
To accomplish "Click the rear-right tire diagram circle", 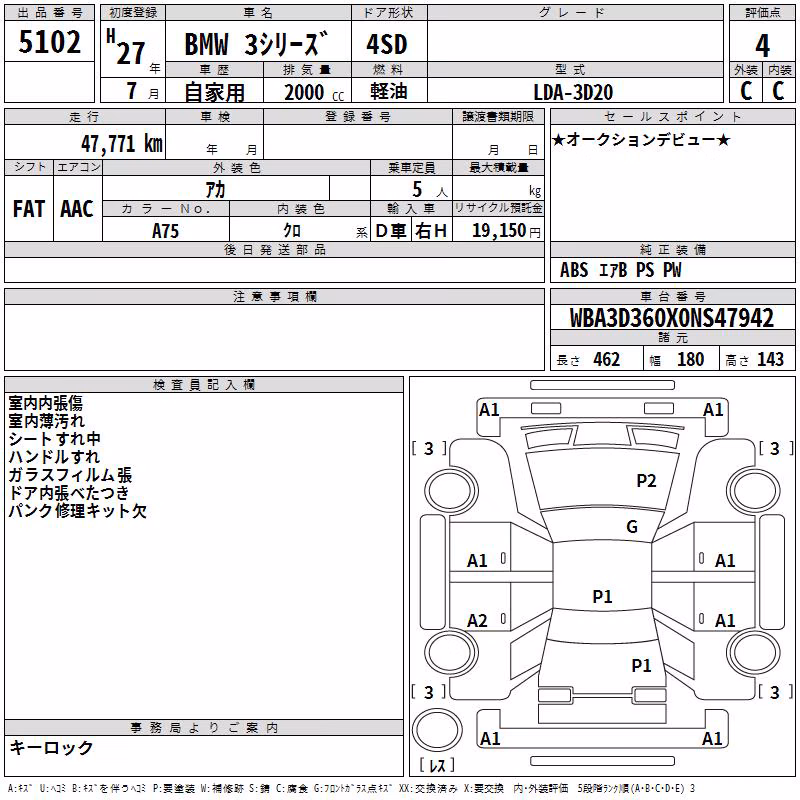I will [754, 652].
